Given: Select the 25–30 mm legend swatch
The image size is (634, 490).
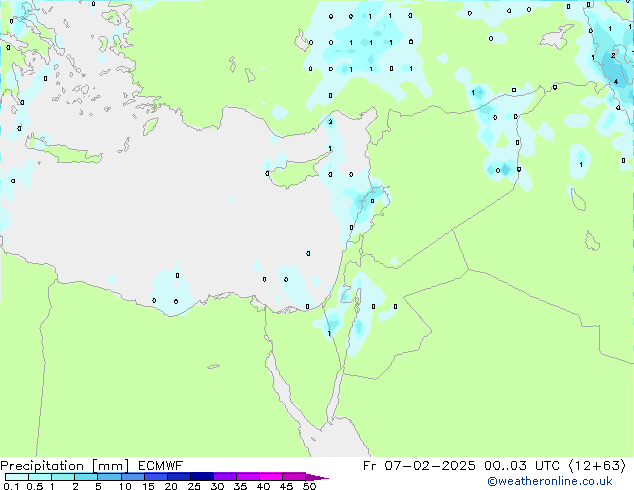Looking at the screenshot, I should [202, 477].
